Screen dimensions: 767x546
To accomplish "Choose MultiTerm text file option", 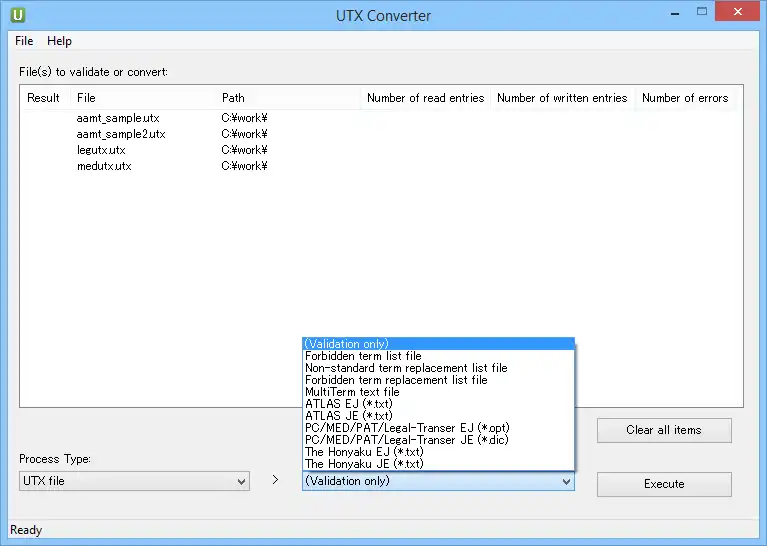I will coord(438,392).
